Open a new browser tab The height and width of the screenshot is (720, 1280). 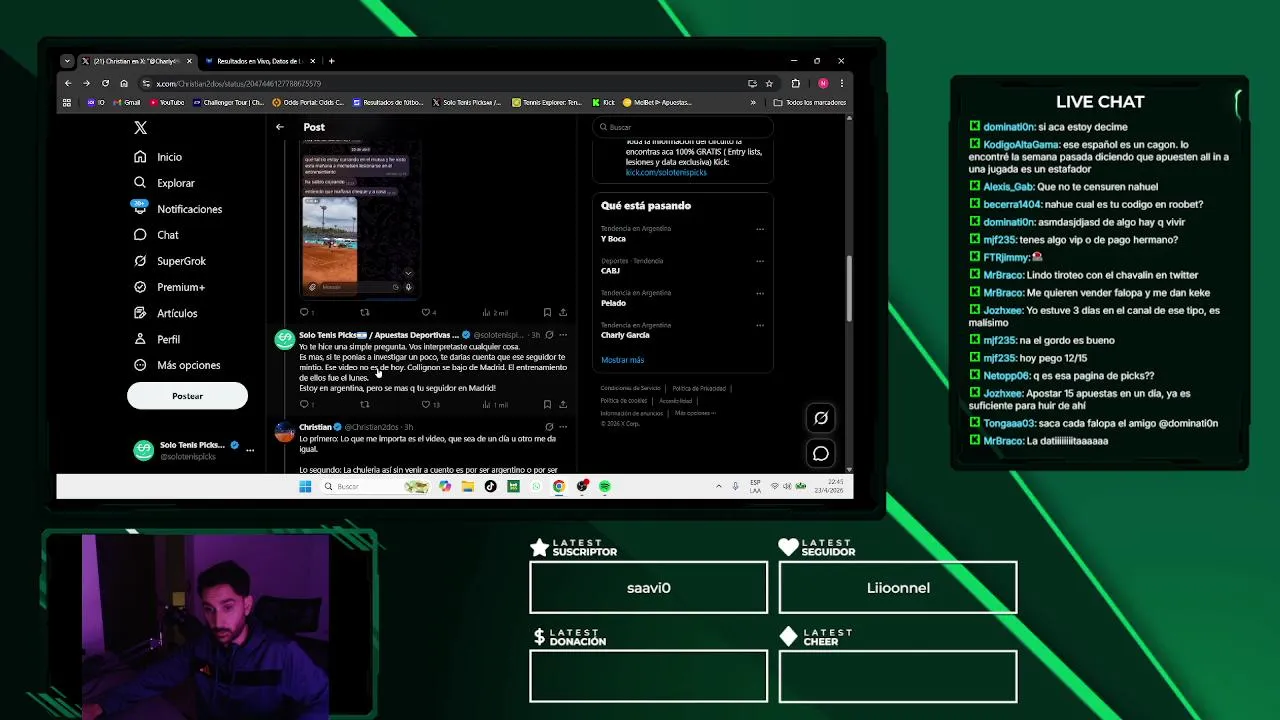[x=331, y=61]
